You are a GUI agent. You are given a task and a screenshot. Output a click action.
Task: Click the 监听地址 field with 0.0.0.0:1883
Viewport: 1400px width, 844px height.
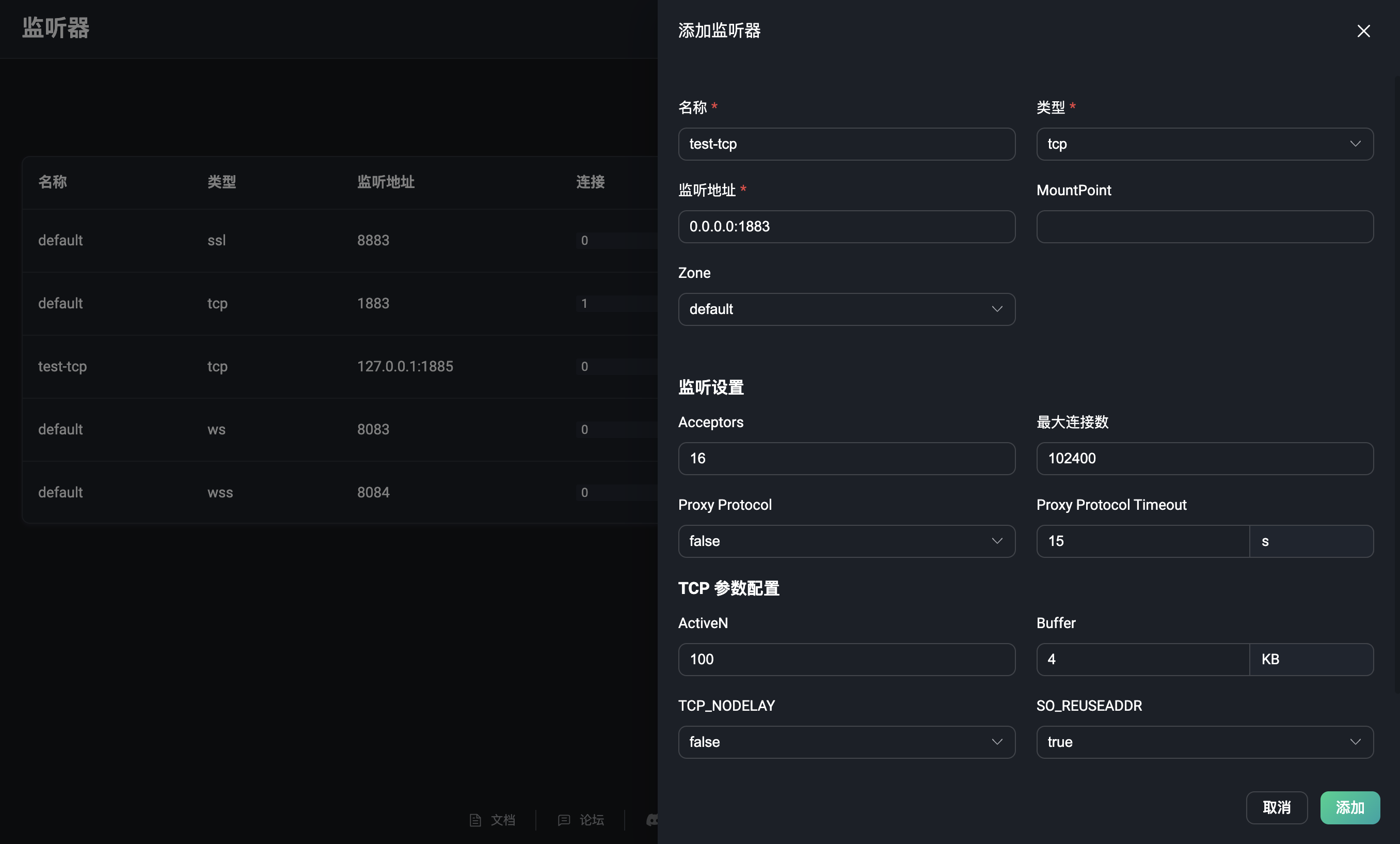point(847,226)
